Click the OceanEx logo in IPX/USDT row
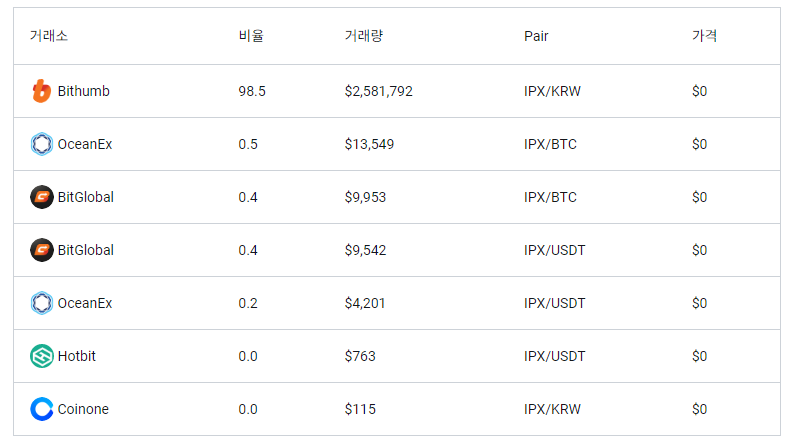 (42, 303)
